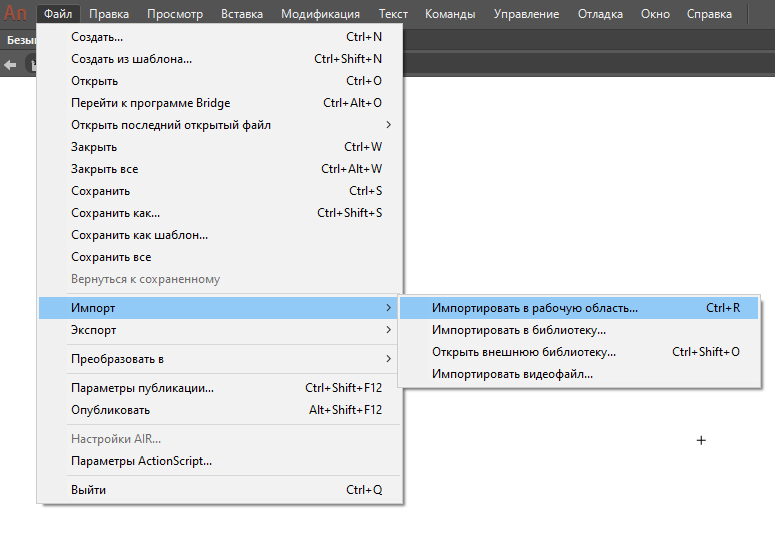Viewport: 775px width, 533px height.
Task: Choose Сохранить menu item
Action: pyautogui.click(x=220, y=191)
